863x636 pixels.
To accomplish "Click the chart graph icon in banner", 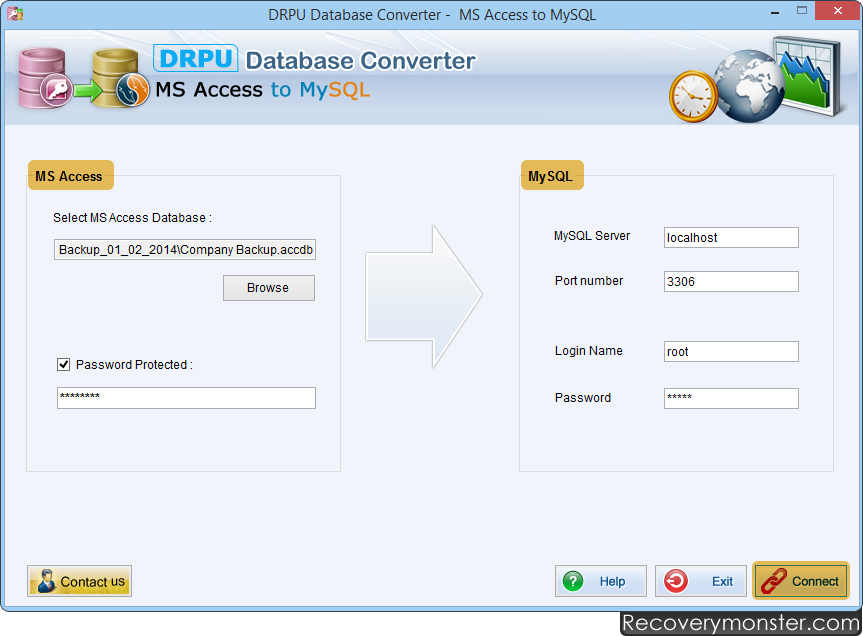I will pyautogui.click(x=808, y=76).
